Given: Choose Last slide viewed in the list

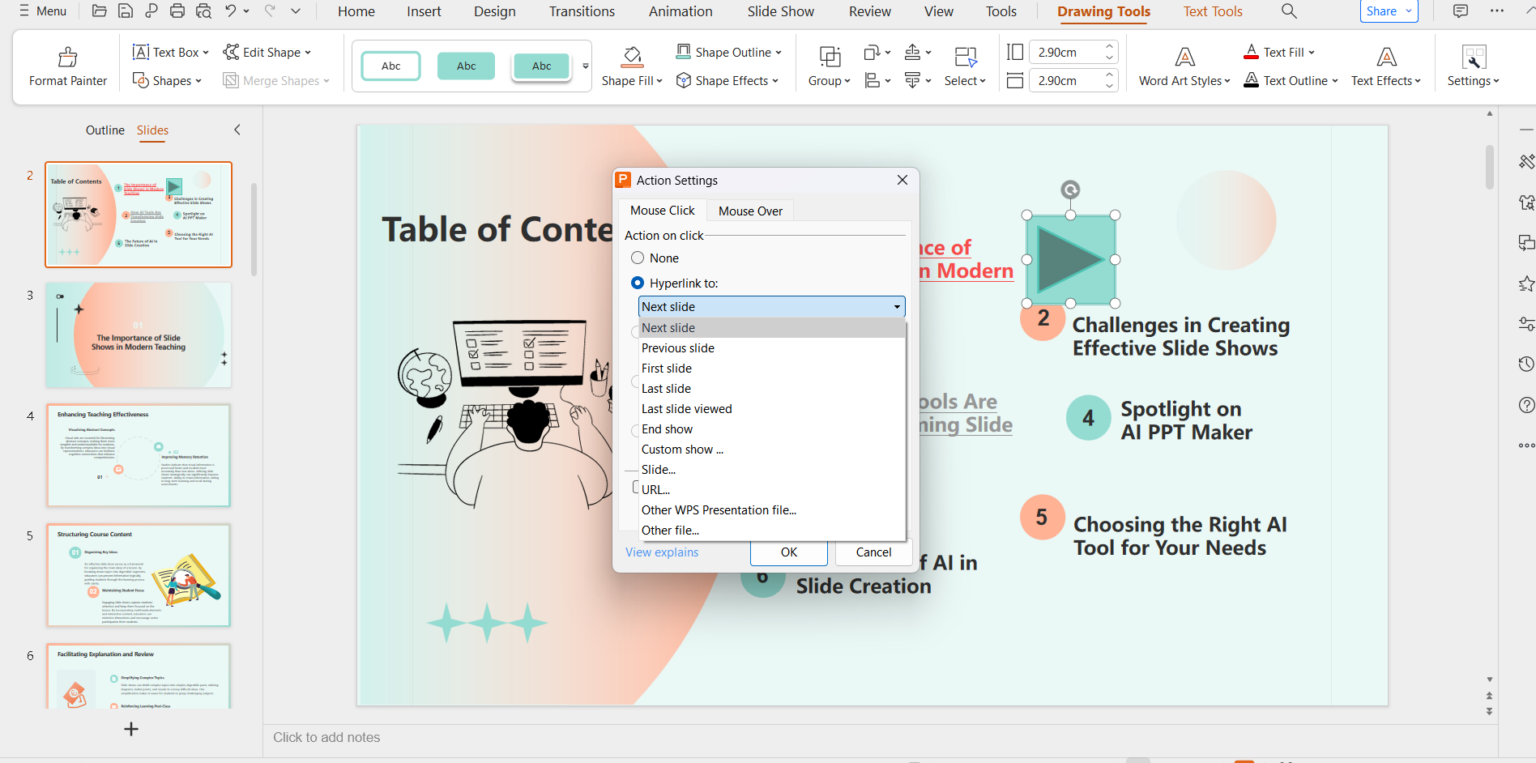Looking at the screenshot, I should (687, 408).
